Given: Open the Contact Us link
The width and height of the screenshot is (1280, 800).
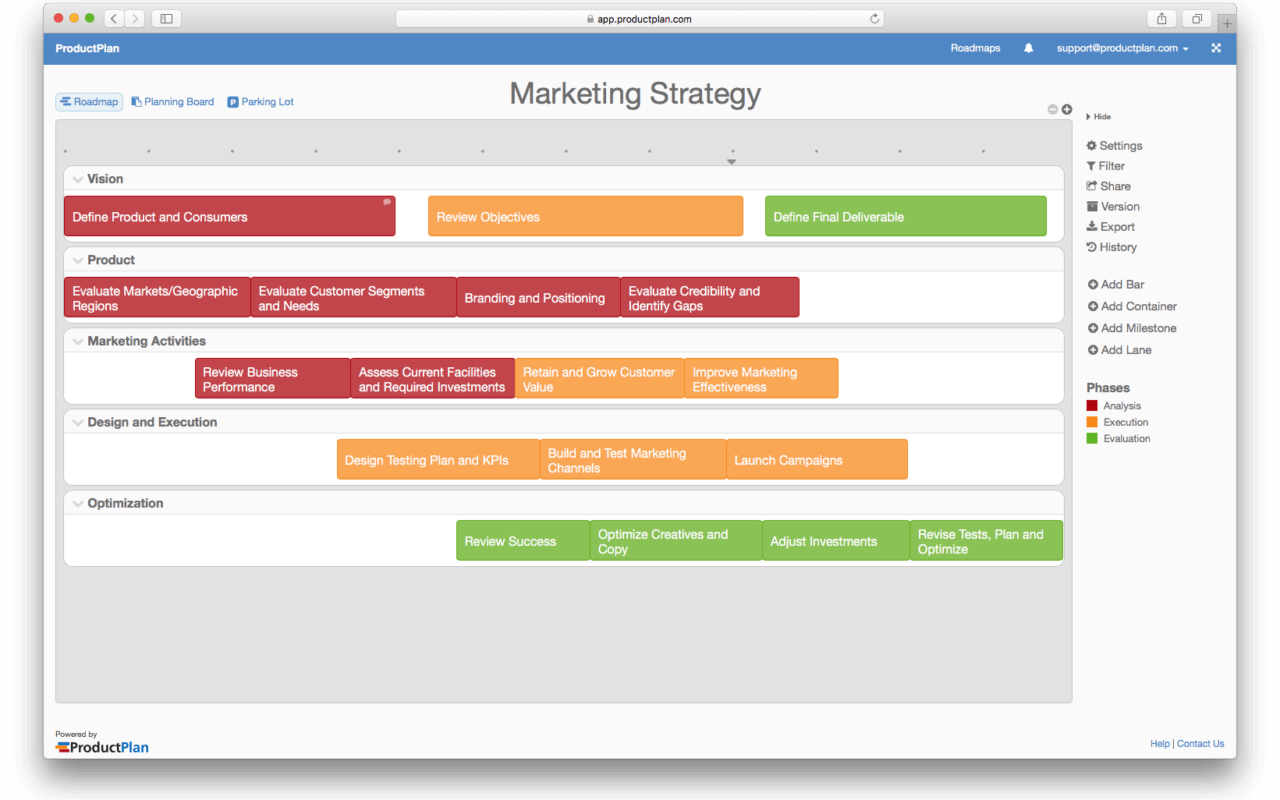Looking at the screenshot, I should click(1200, 743).
